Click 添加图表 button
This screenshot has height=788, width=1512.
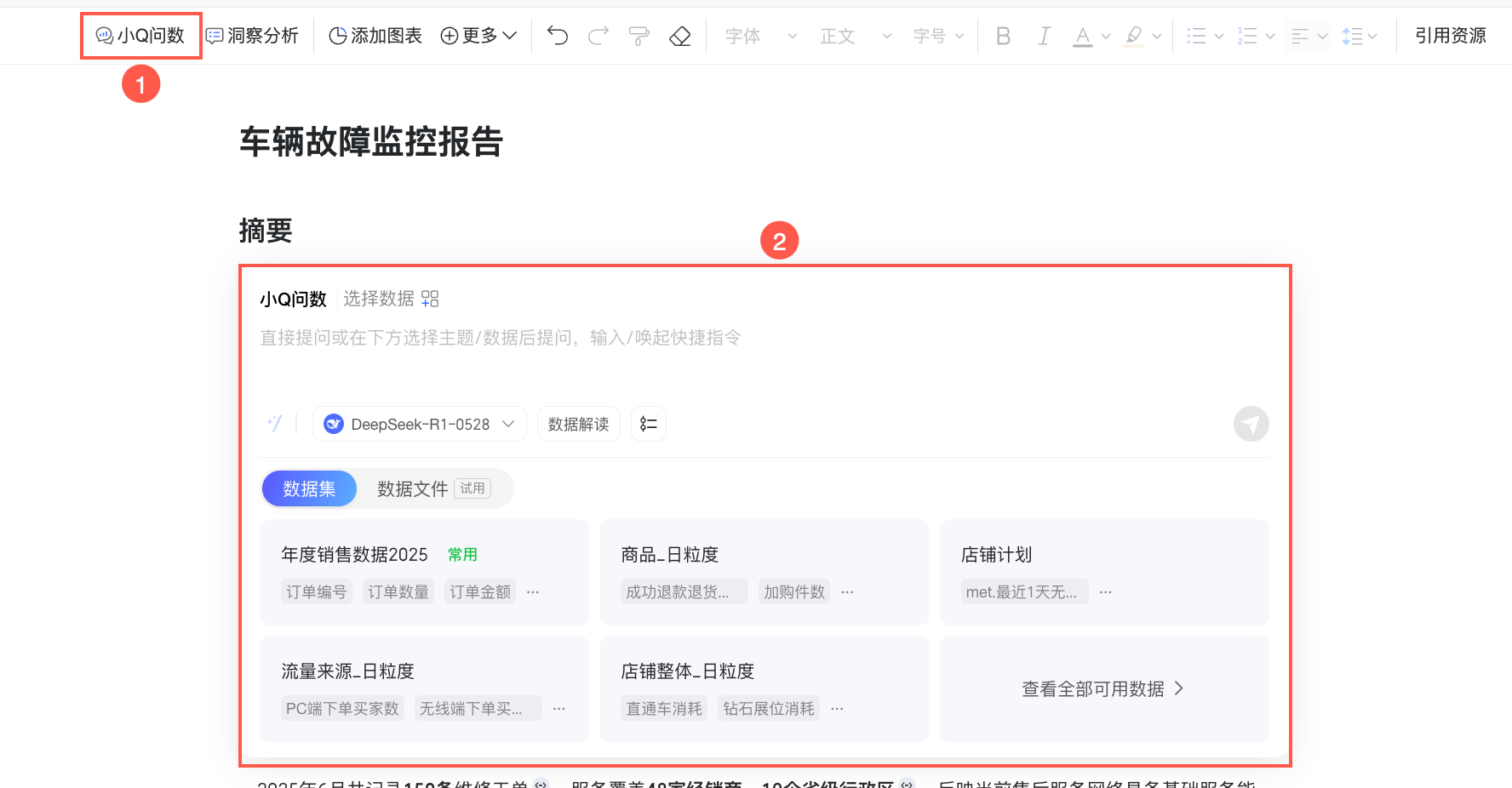click(x=375, y=36)
